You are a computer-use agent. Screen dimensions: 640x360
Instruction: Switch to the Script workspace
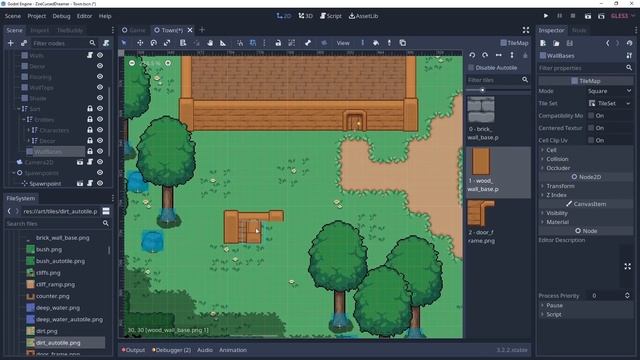tap(331, 16)
